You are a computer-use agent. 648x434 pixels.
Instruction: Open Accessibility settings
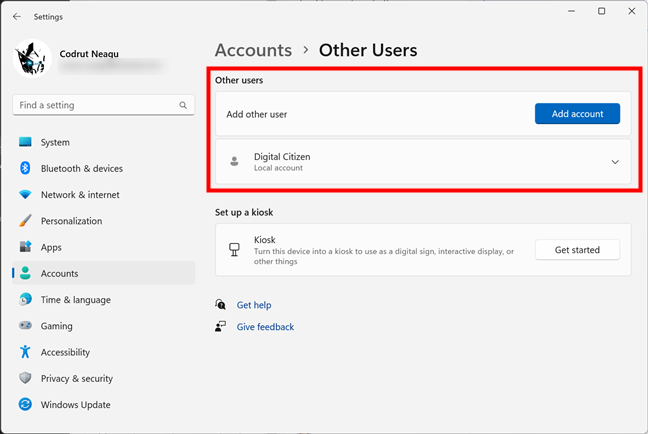click(103, 352)
